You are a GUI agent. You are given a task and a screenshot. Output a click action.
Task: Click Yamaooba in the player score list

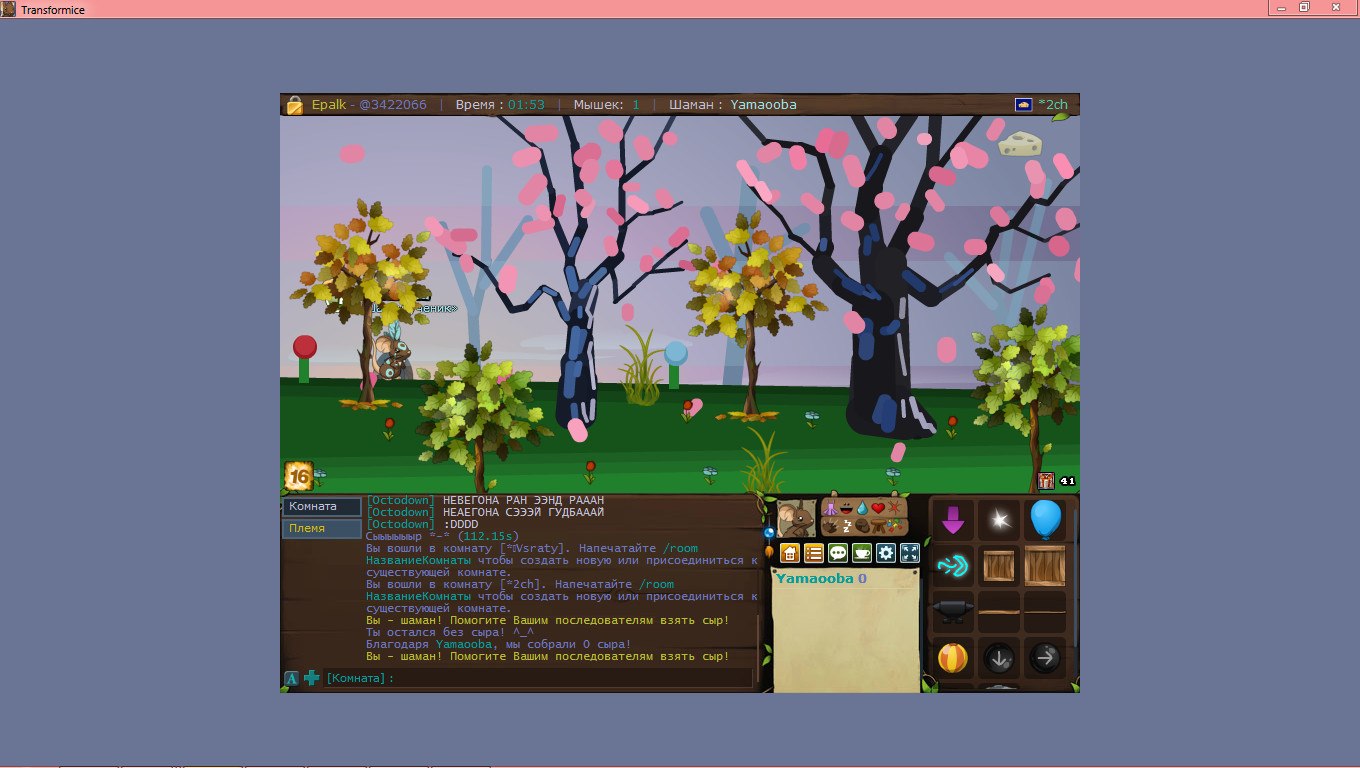(x=814, y=579)
